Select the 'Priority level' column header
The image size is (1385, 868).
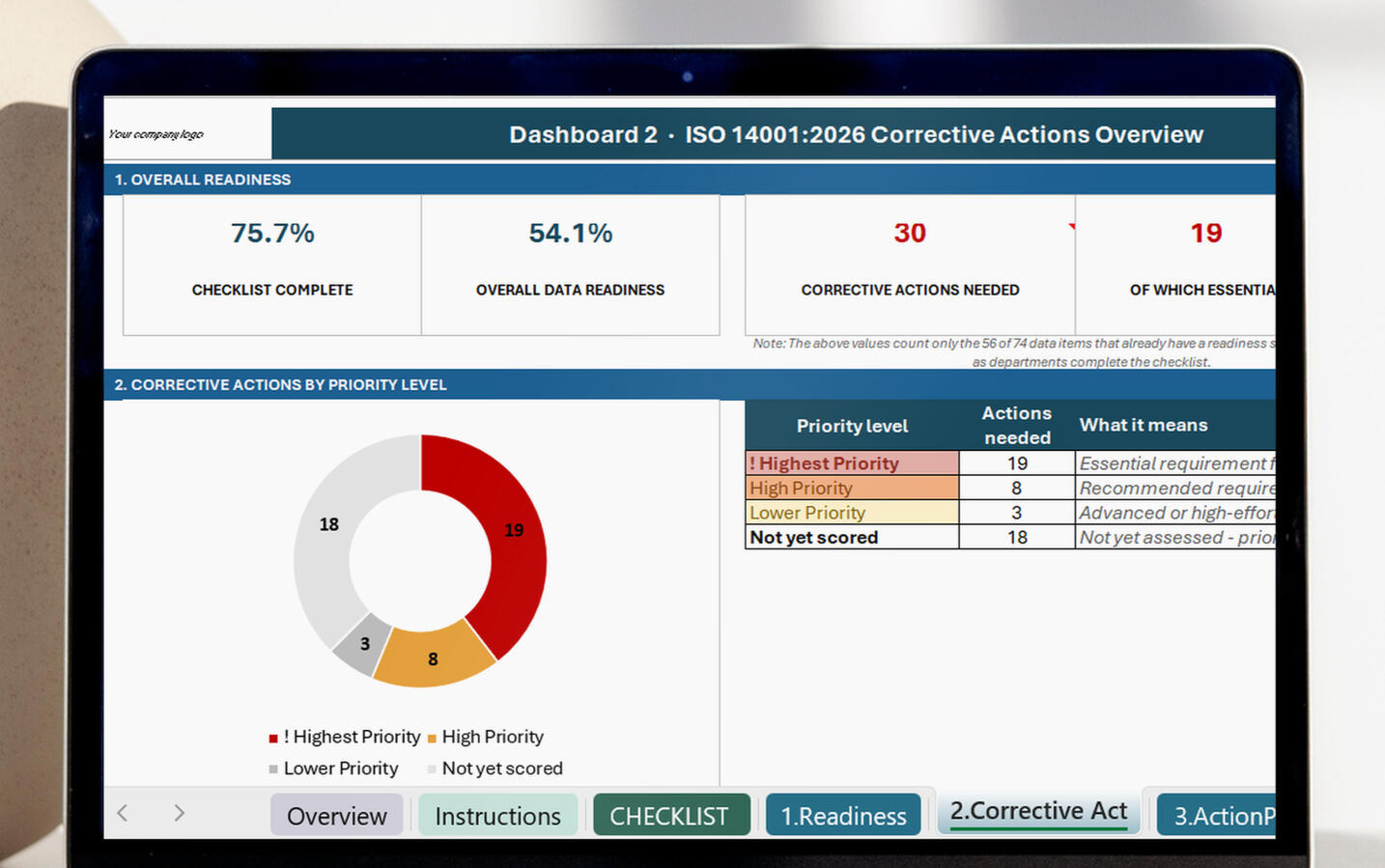852,426
